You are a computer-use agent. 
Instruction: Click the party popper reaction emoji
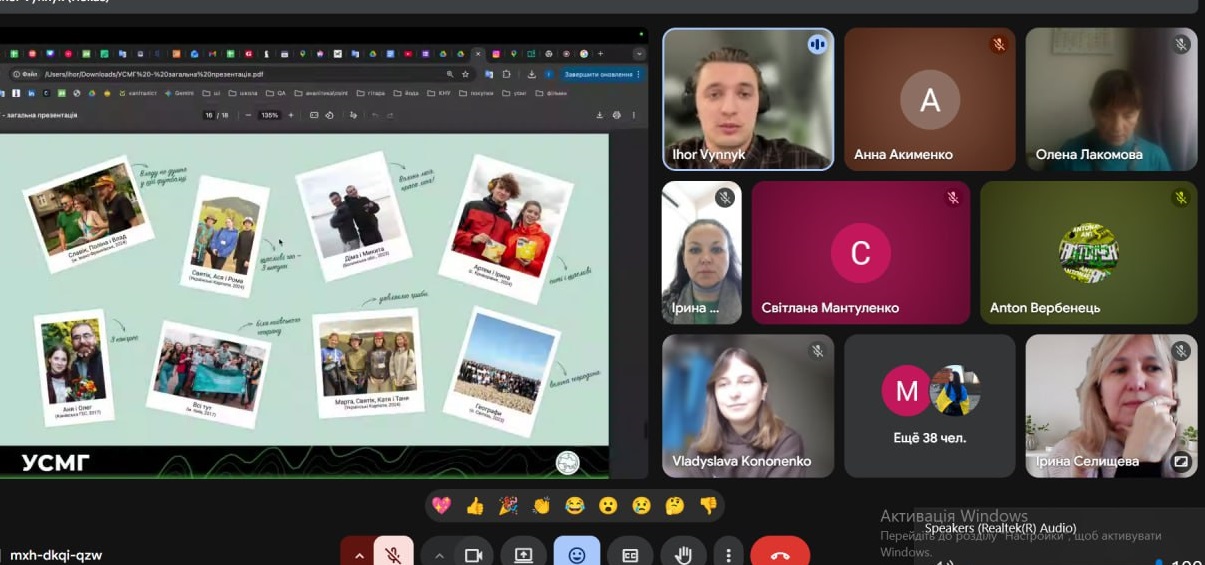508,506
